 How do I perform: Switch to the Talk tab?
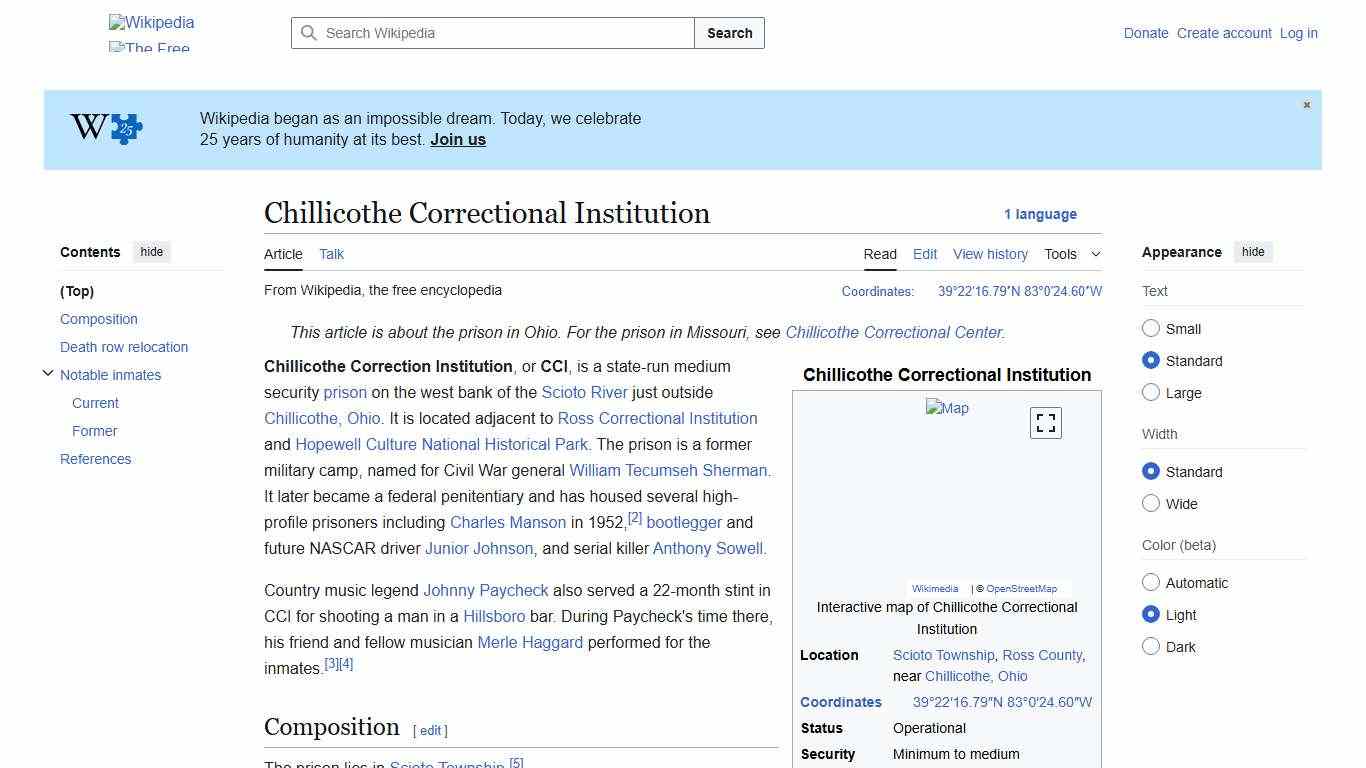(x=331, y=254)
